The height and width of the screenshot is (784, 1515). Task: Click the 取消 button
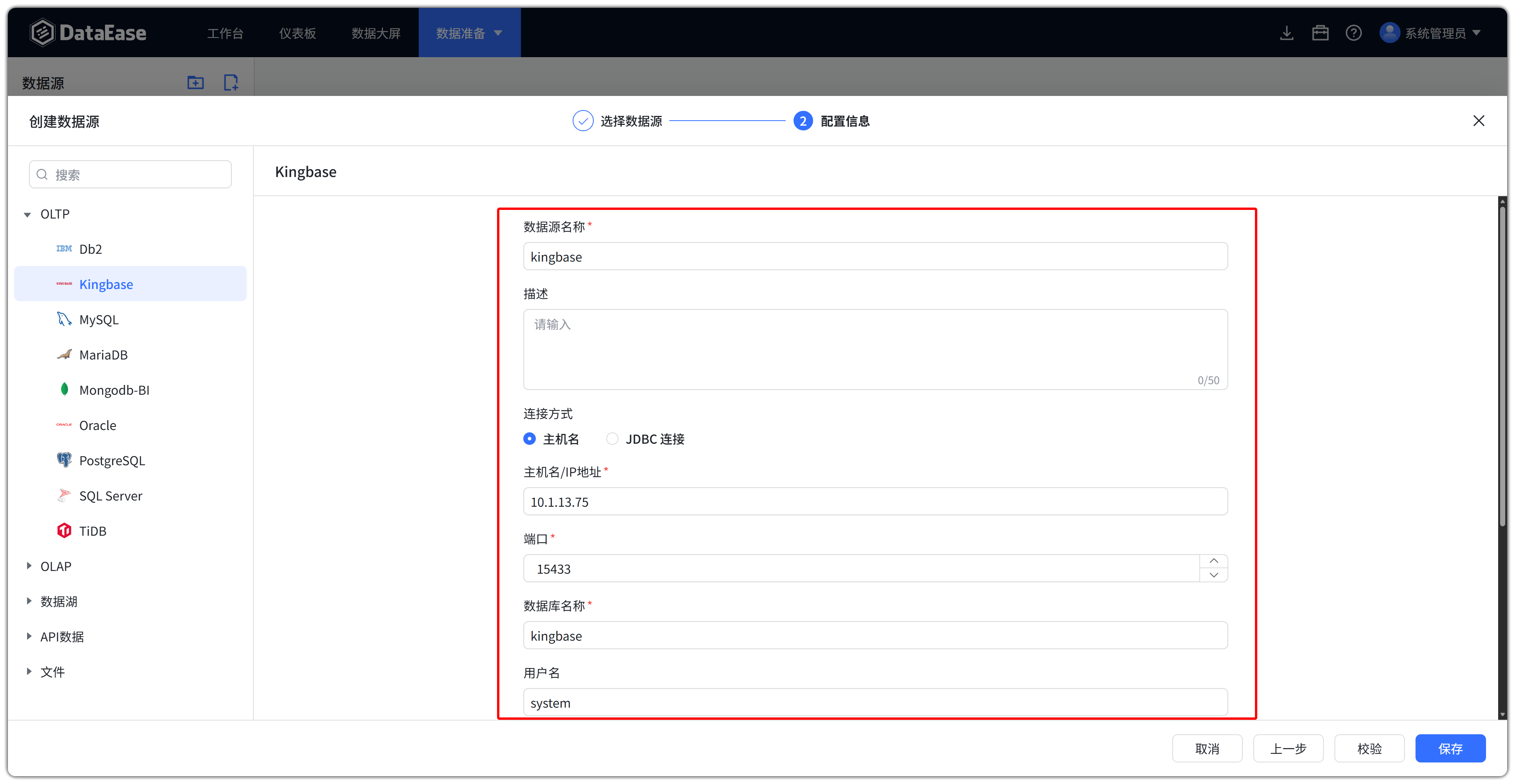[x=1207, y=749]
